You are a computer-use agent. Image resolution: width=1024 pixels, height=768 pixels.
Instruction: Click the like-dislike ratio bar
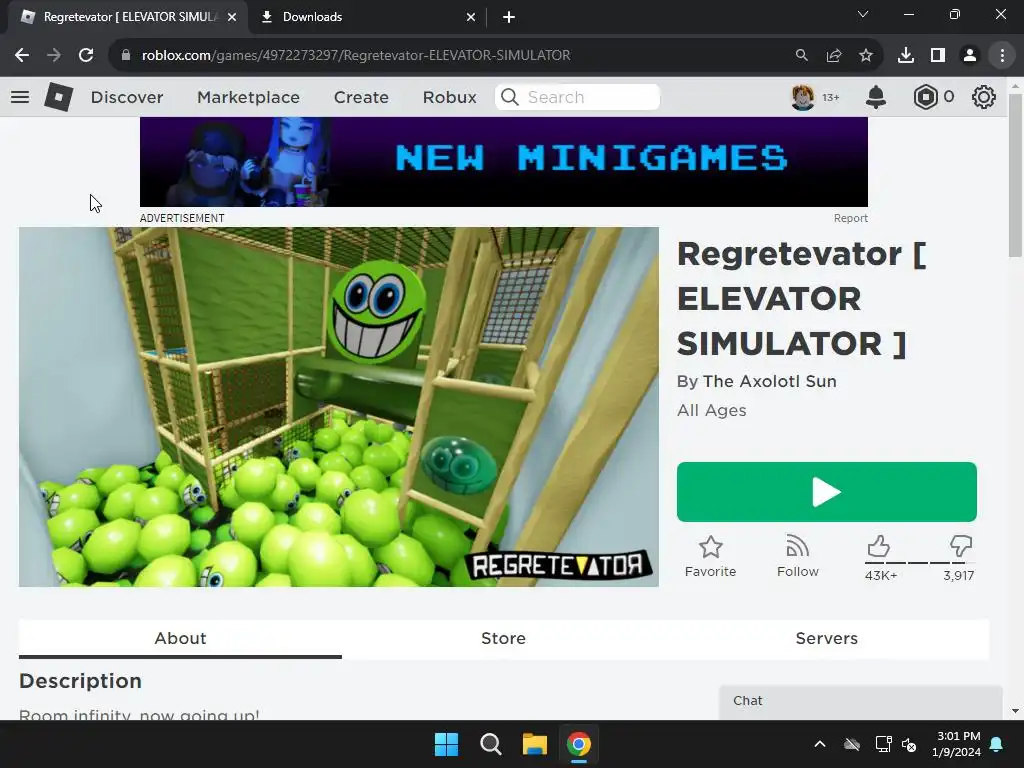coord(920,562)
